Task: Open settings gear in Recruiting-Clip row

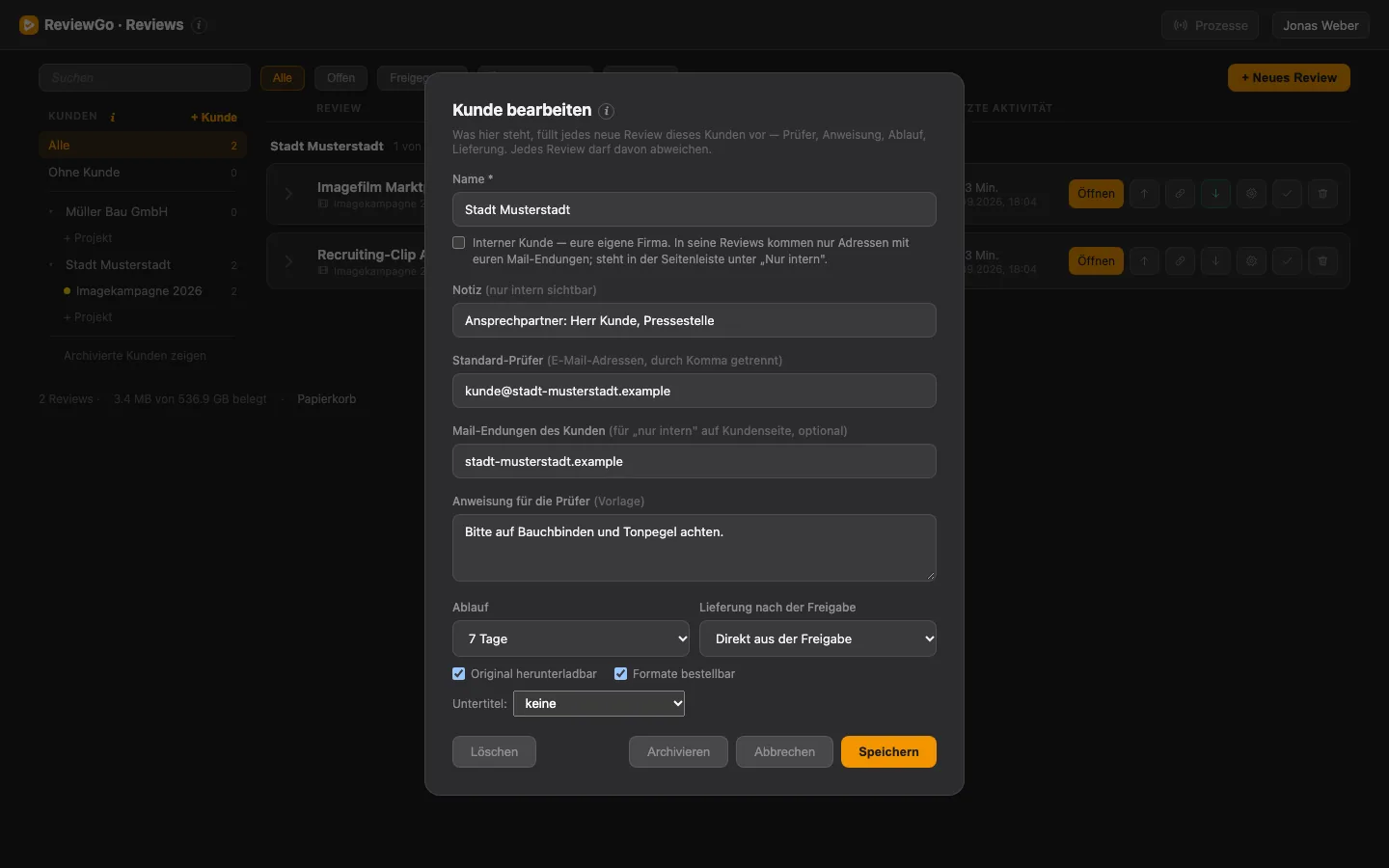Action: coord(1251,261)
